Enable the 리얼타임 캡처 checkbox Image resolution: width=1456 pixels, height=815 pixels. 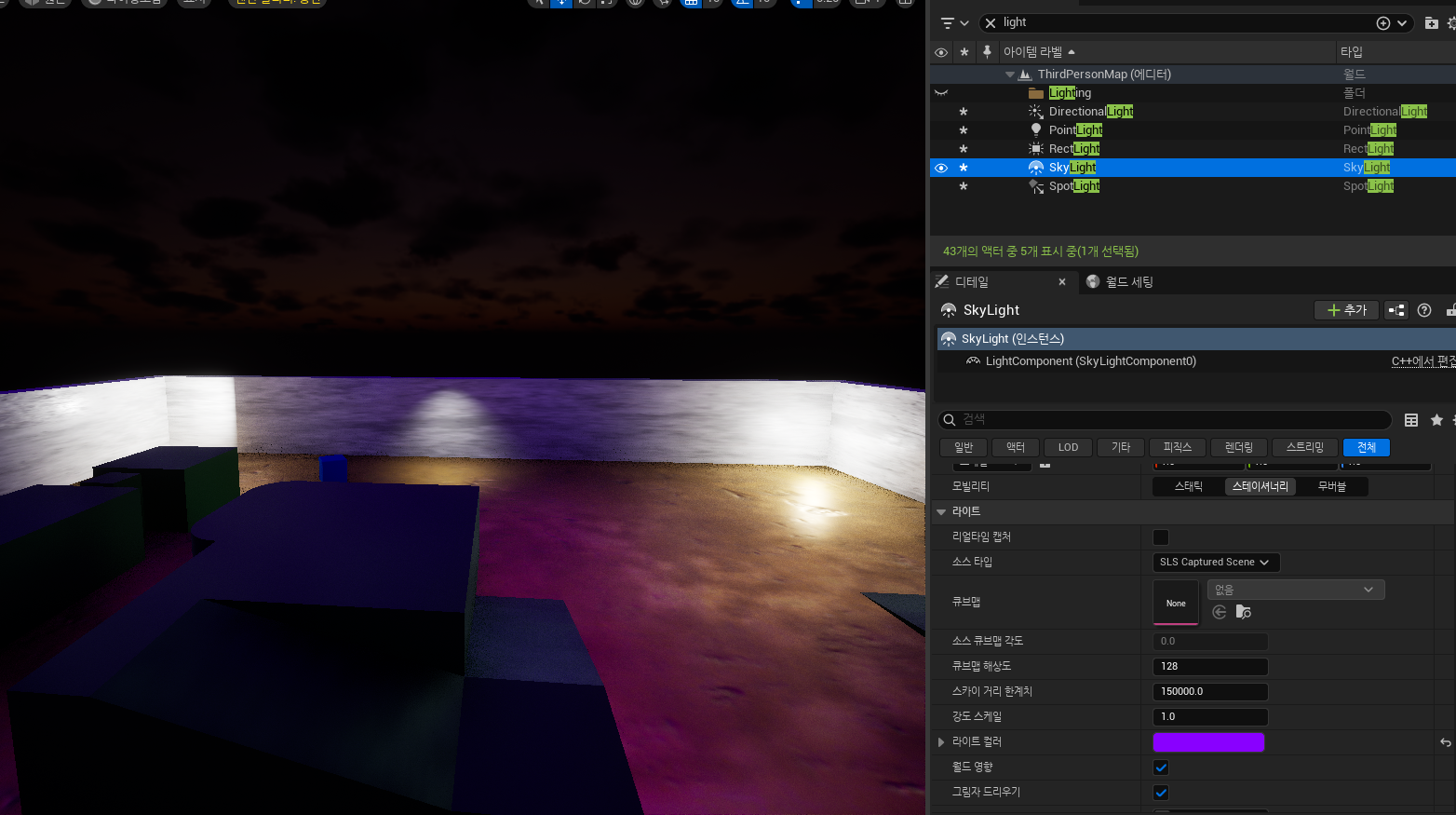(1161, 537)
